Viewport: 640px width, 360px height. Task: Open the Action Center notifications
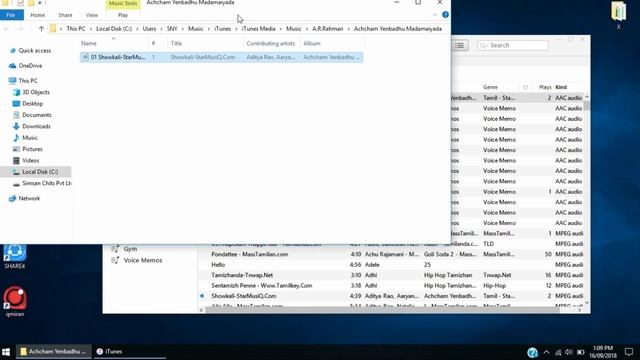tap(629, 352)
